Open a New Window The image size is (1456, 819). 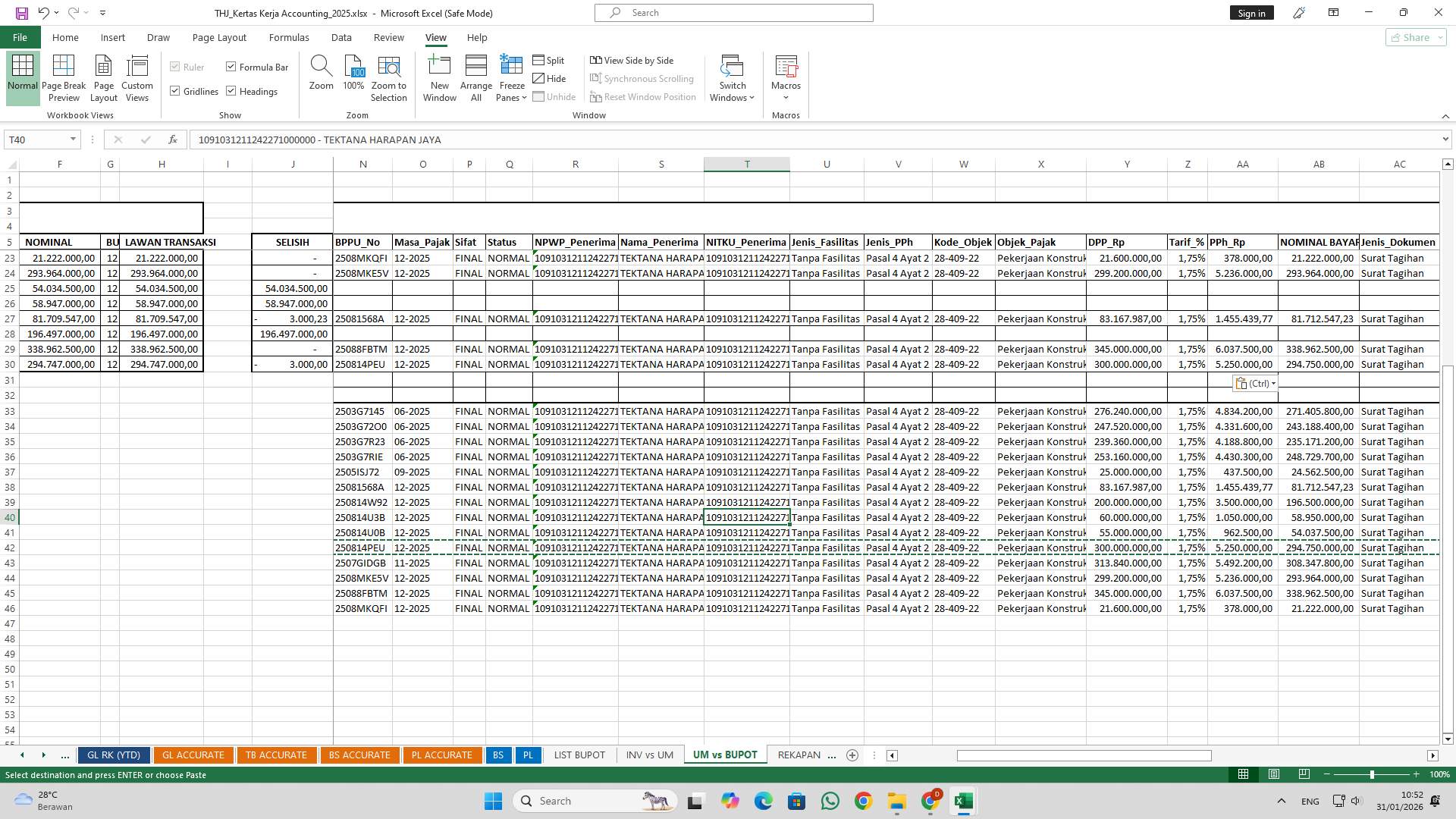[439, 76]
